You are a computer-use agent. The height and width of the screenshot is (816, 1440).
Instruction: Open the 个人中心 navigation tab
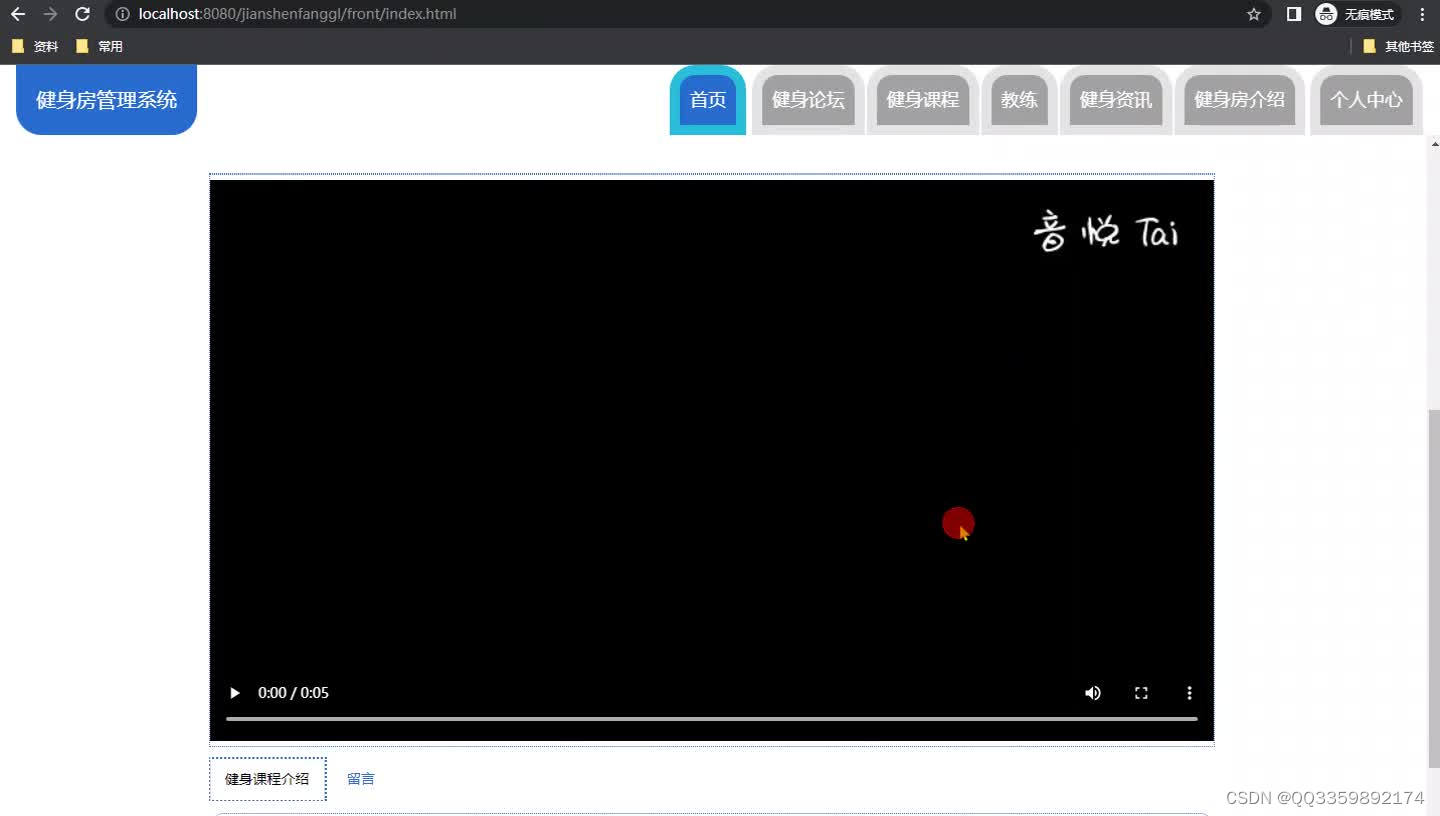(1366, 100)
